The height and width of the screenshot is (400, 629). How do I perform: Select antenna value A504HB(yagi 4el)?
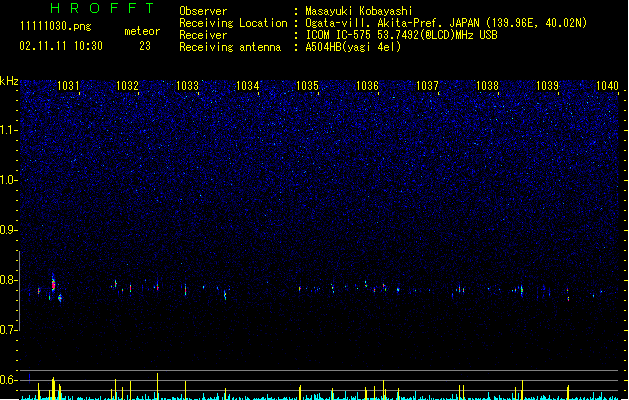[x=353, y=47]
